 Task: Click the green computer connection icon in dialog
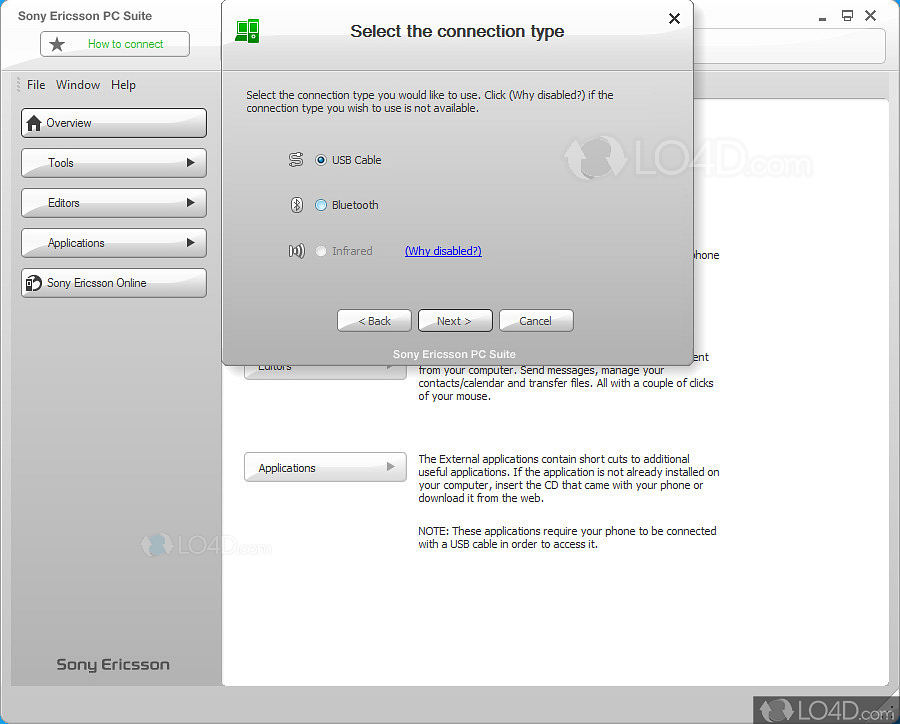tap(247, 31)
